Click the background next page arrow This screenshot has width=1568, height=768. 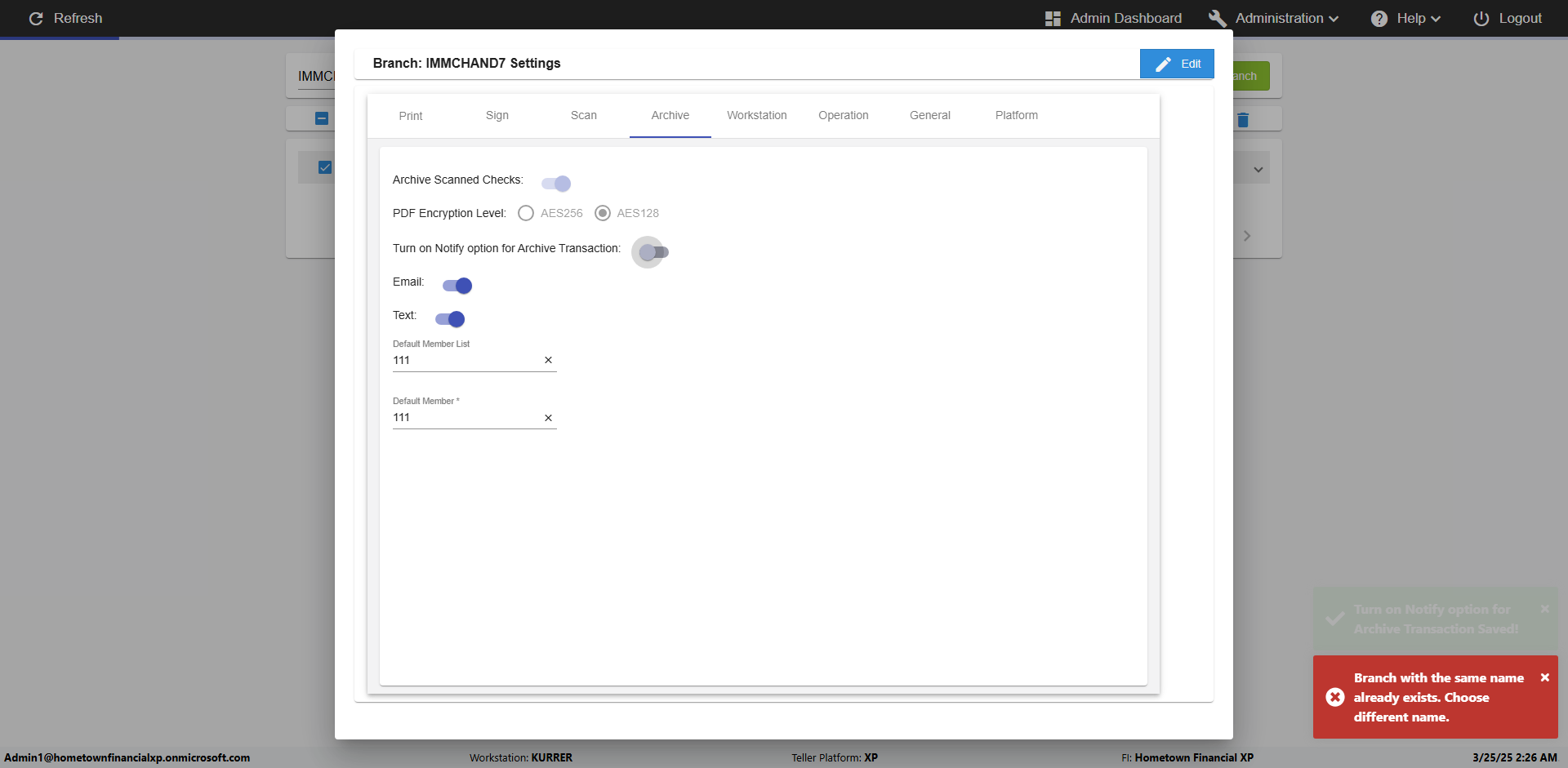point(1247,236)
